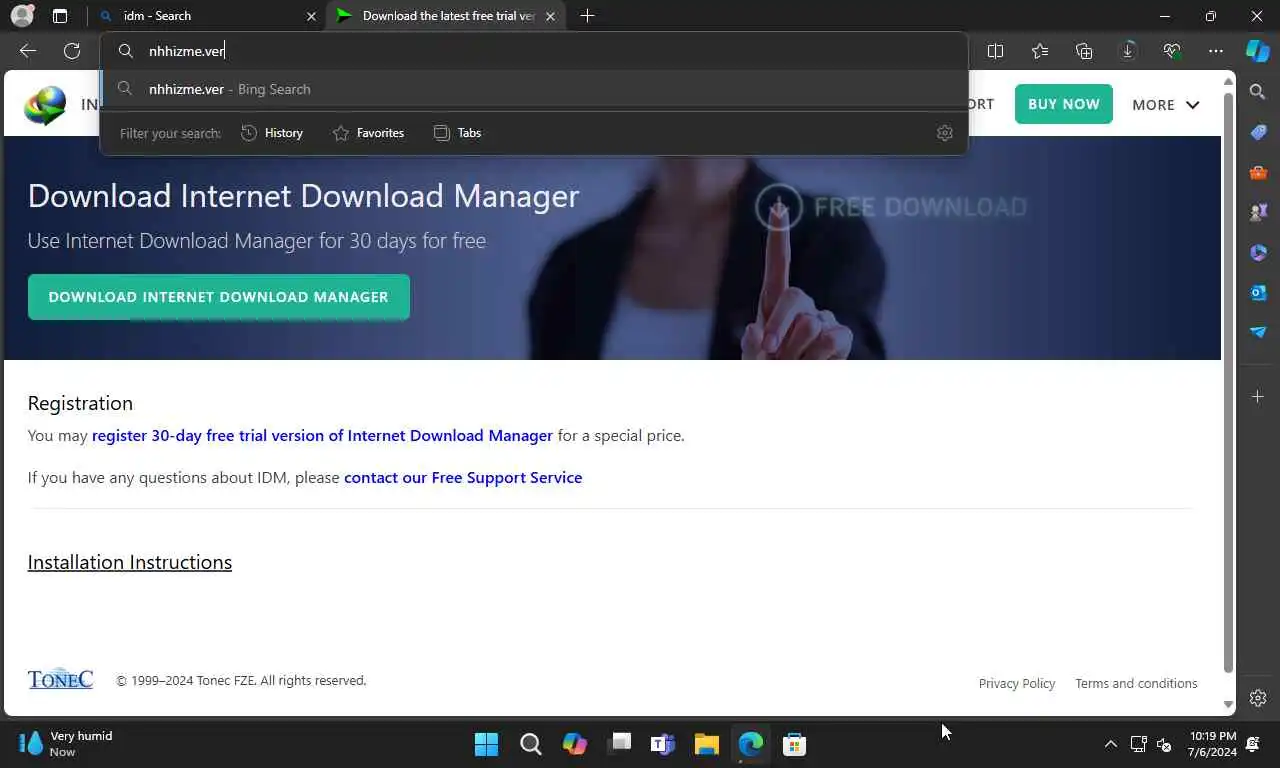Filter search by Tabs
This screenshot has width=1280, height=768.
pos(457,133)
